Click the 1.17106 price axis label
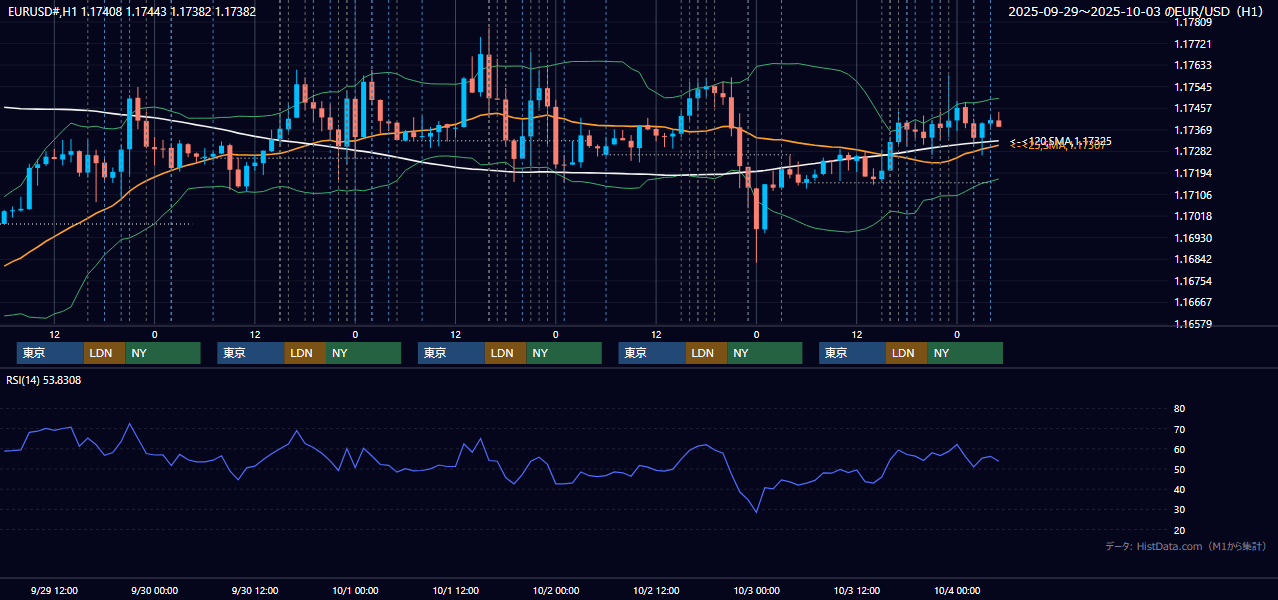 coord(1192,195)
